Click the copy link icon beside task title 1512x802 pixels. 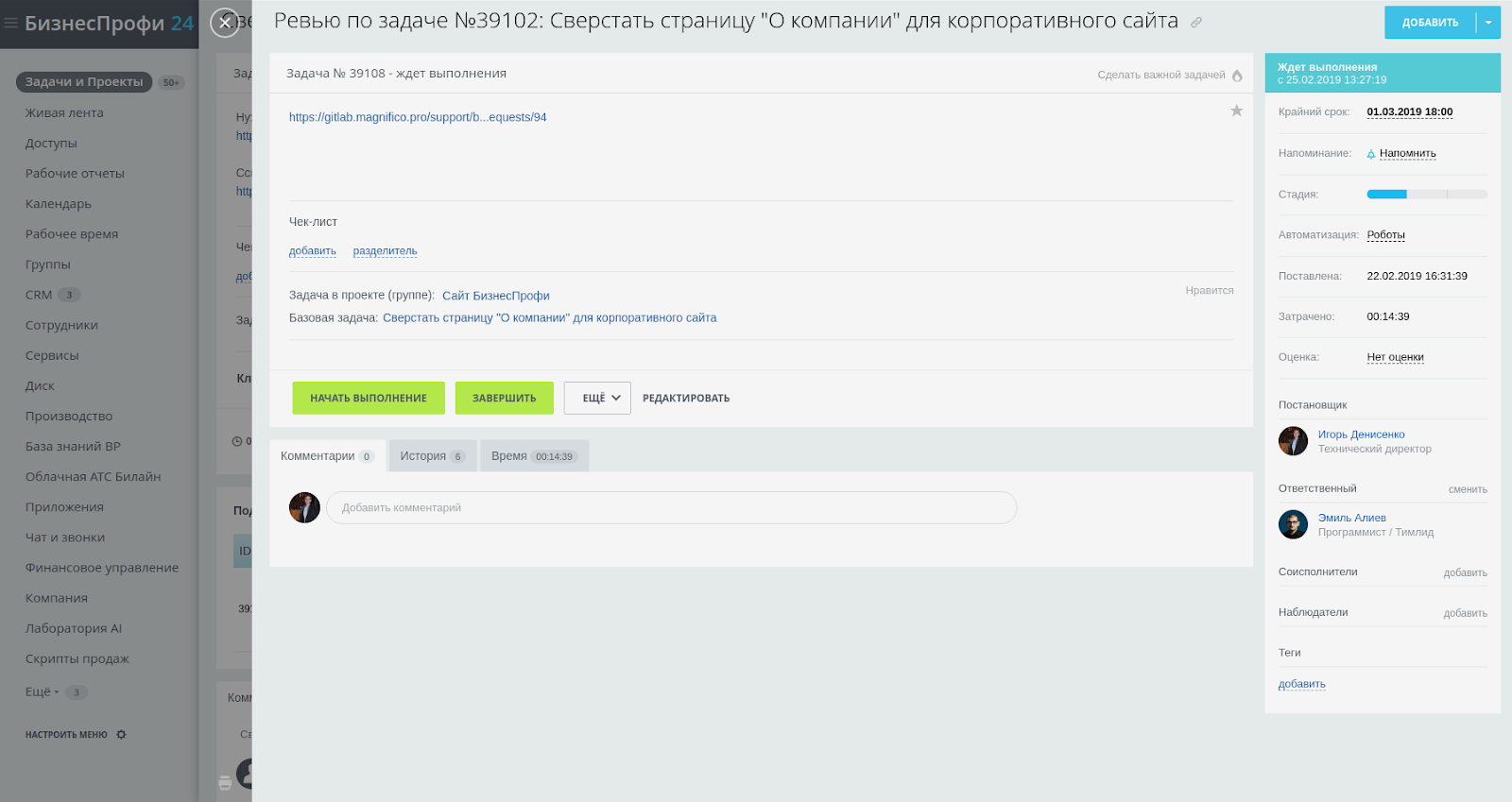point(1196,23)
